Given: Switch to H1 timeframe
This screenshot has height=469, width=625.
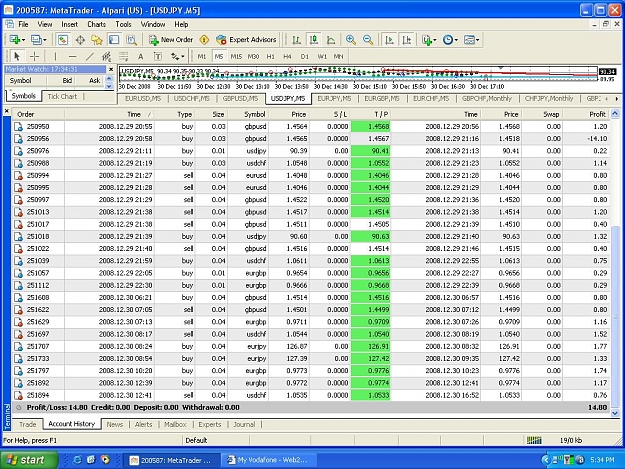Looking at the screenshot, I should click(x=271, y=56).
